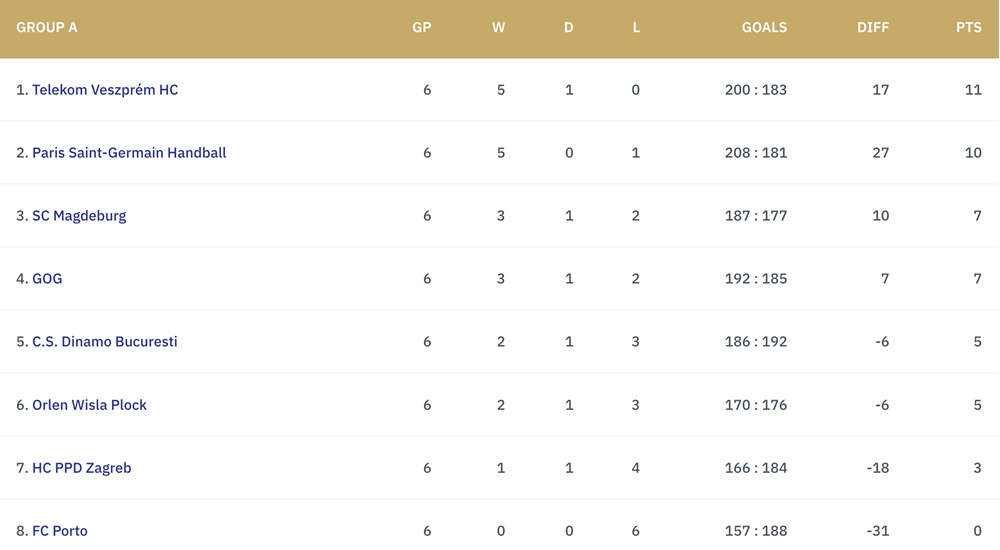Screen dimensions: 1000x550
Task: Click the W column header
Action: coord(499,27)
